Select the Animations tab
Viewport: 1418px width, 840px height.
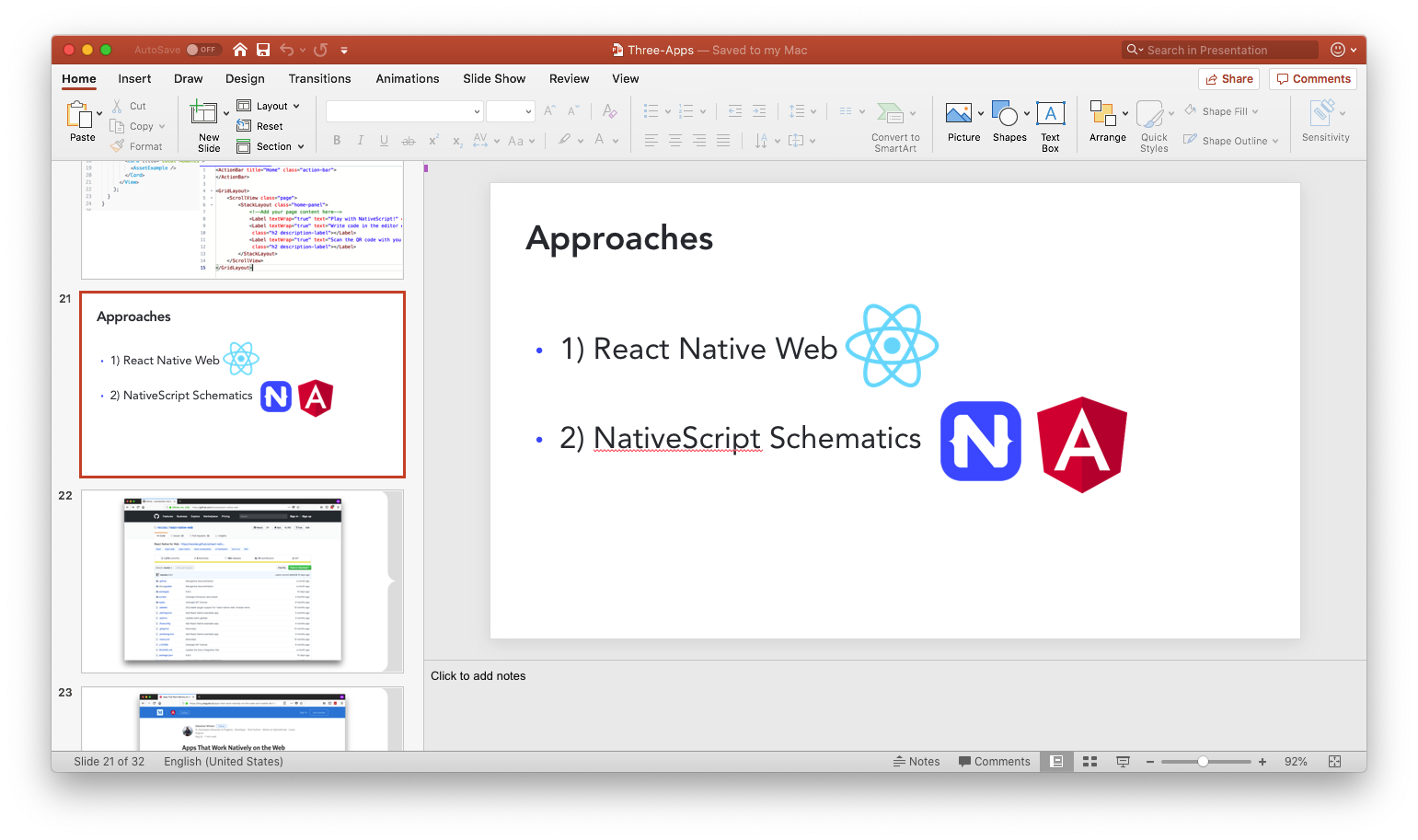coord(408,79)
